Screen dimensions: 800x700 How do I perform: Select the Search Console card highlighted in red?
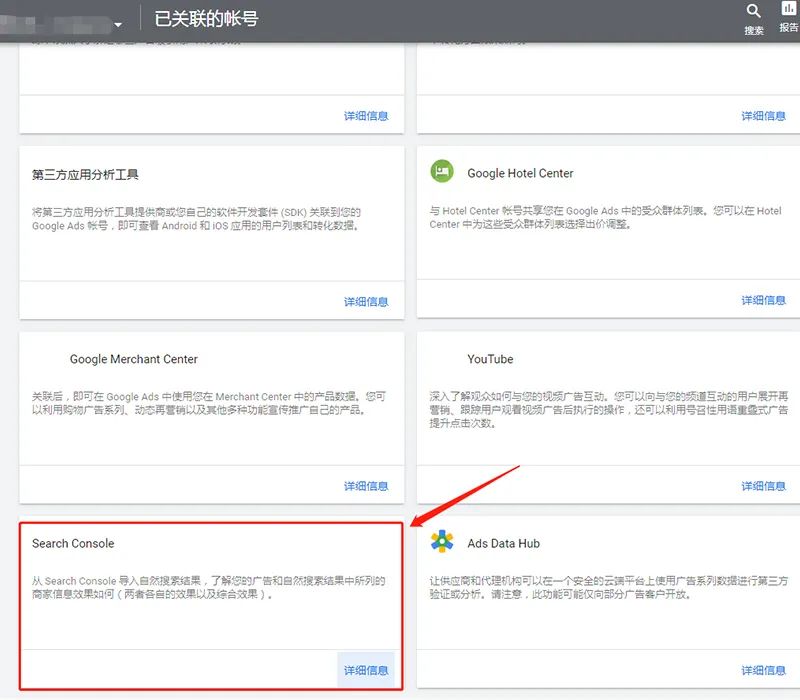[x=210, y=600]
